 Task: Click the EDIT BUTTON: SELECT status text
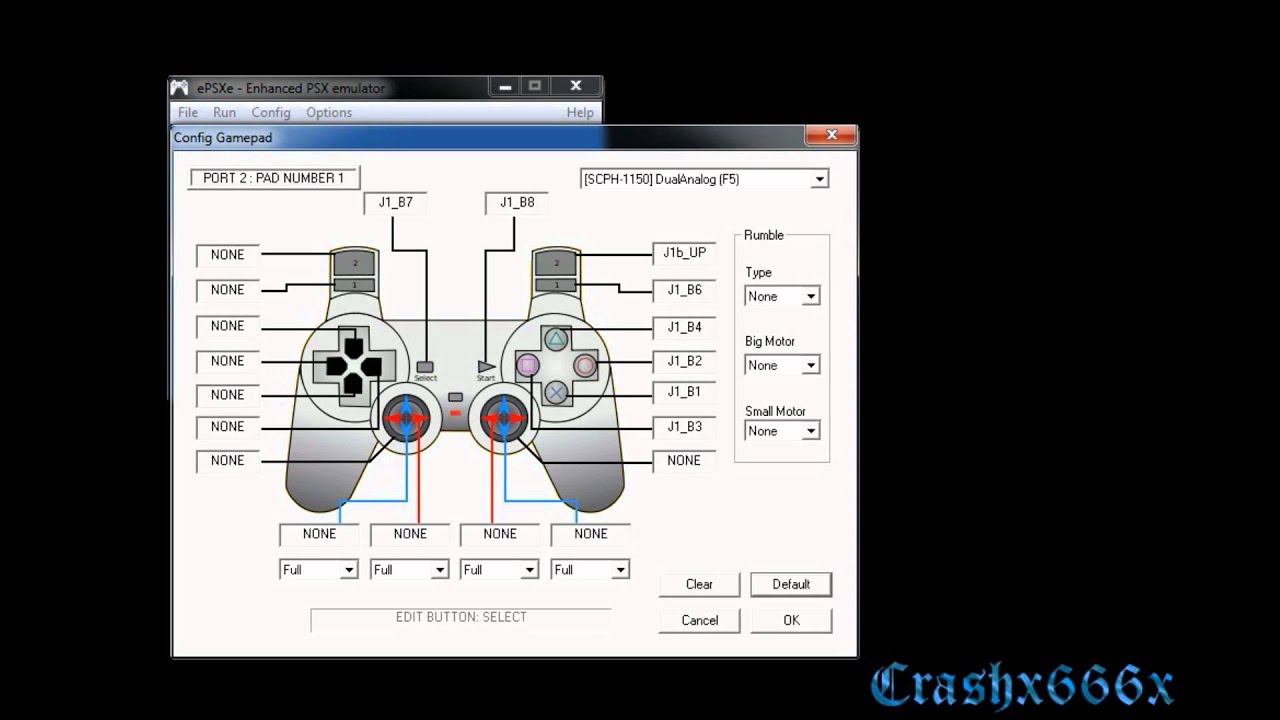tap(461, 617)
